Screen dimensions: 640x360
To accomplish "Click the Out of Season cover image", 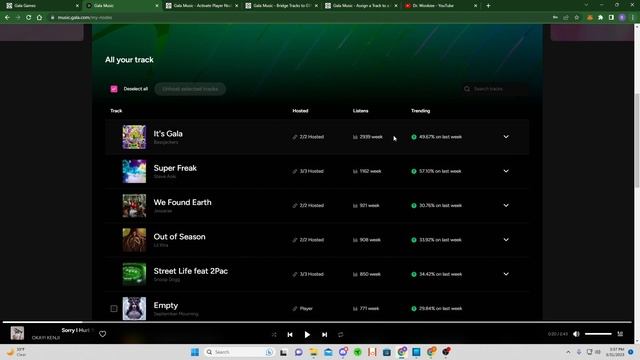I will (x=134, y=240).
